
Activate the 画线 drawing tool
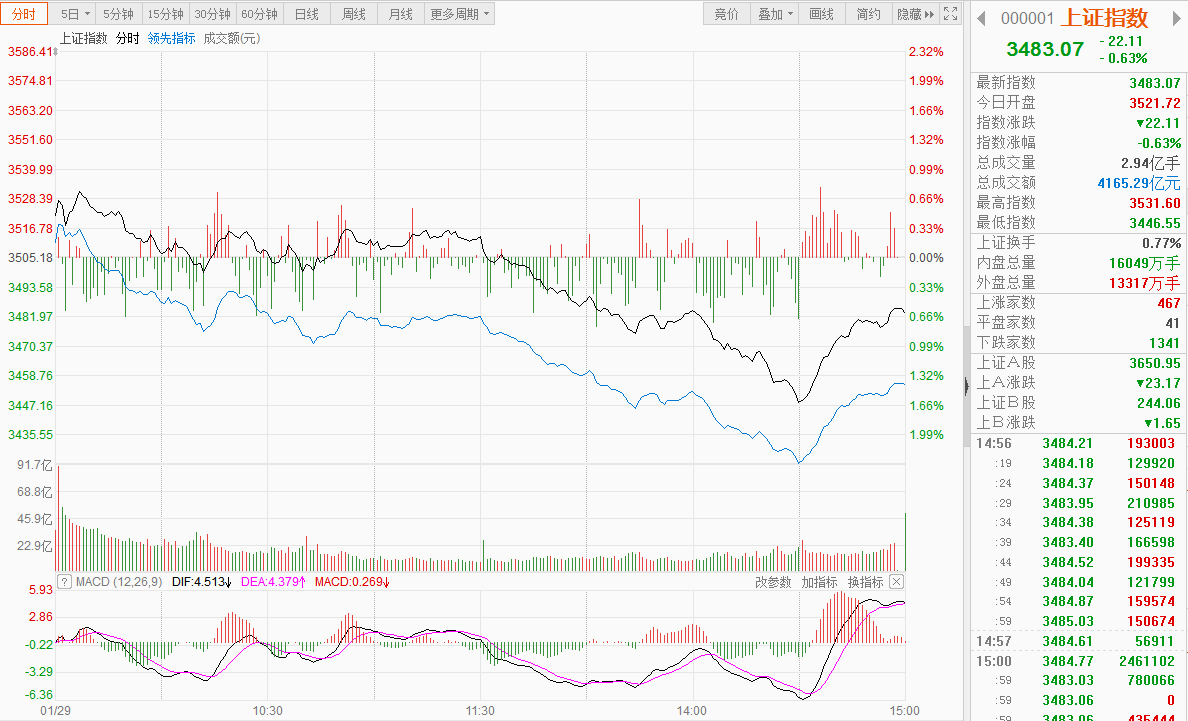(821, 14)
